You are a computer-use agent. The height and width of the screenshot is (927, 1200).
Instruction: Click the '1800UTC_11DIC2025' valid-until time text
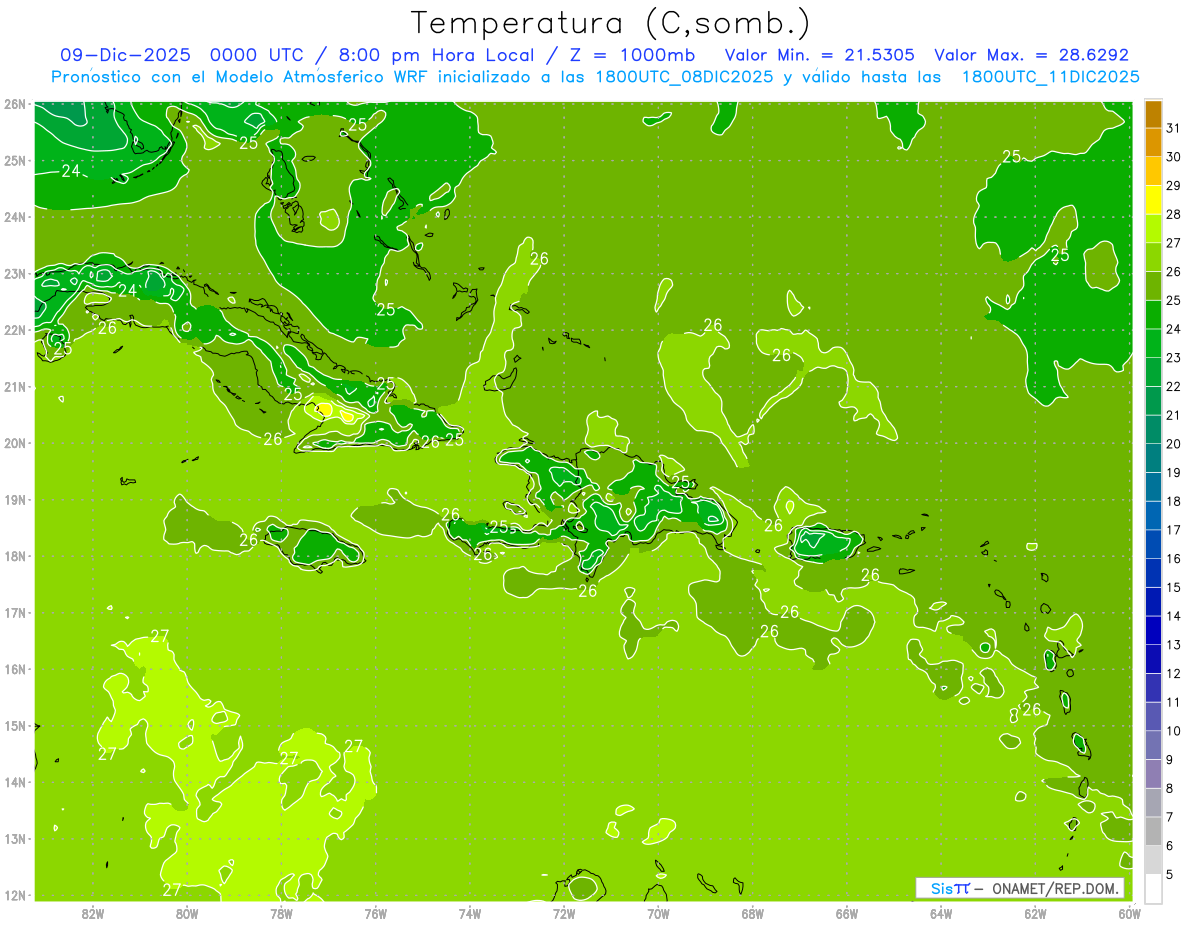coord(1049,77)
